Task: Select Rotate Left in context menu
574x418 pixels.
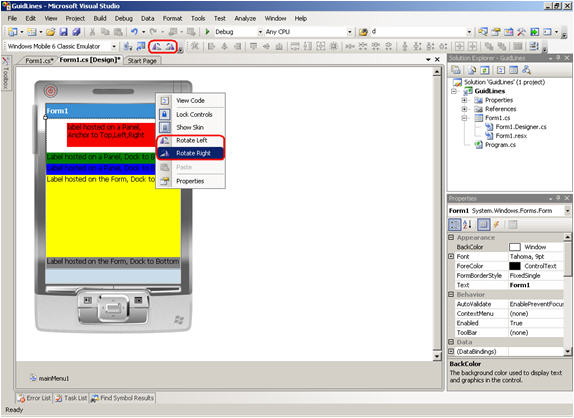Action: click(191, 141)
